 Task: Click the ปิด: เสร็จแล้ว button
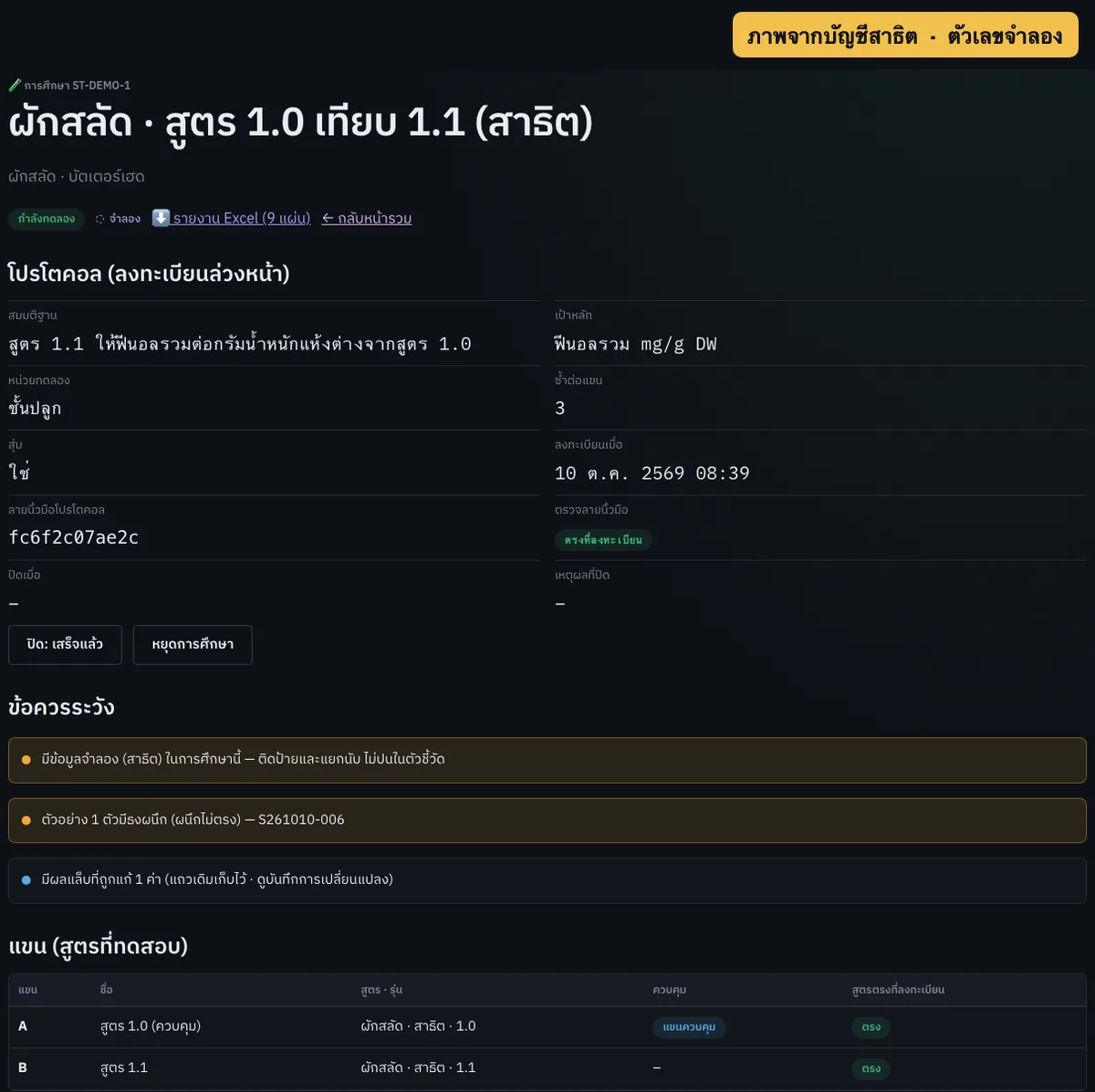(x=65, y=645)
